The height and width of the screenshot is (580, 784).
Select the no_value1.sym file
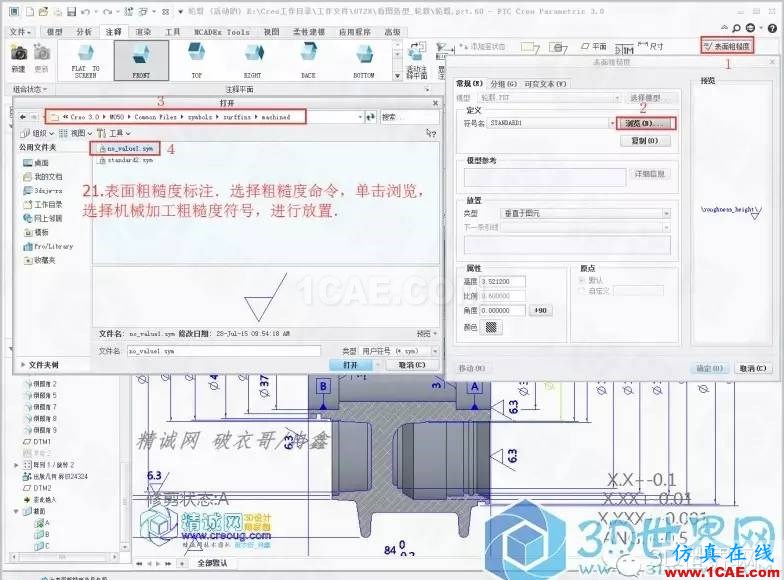(x=126, y=148)
